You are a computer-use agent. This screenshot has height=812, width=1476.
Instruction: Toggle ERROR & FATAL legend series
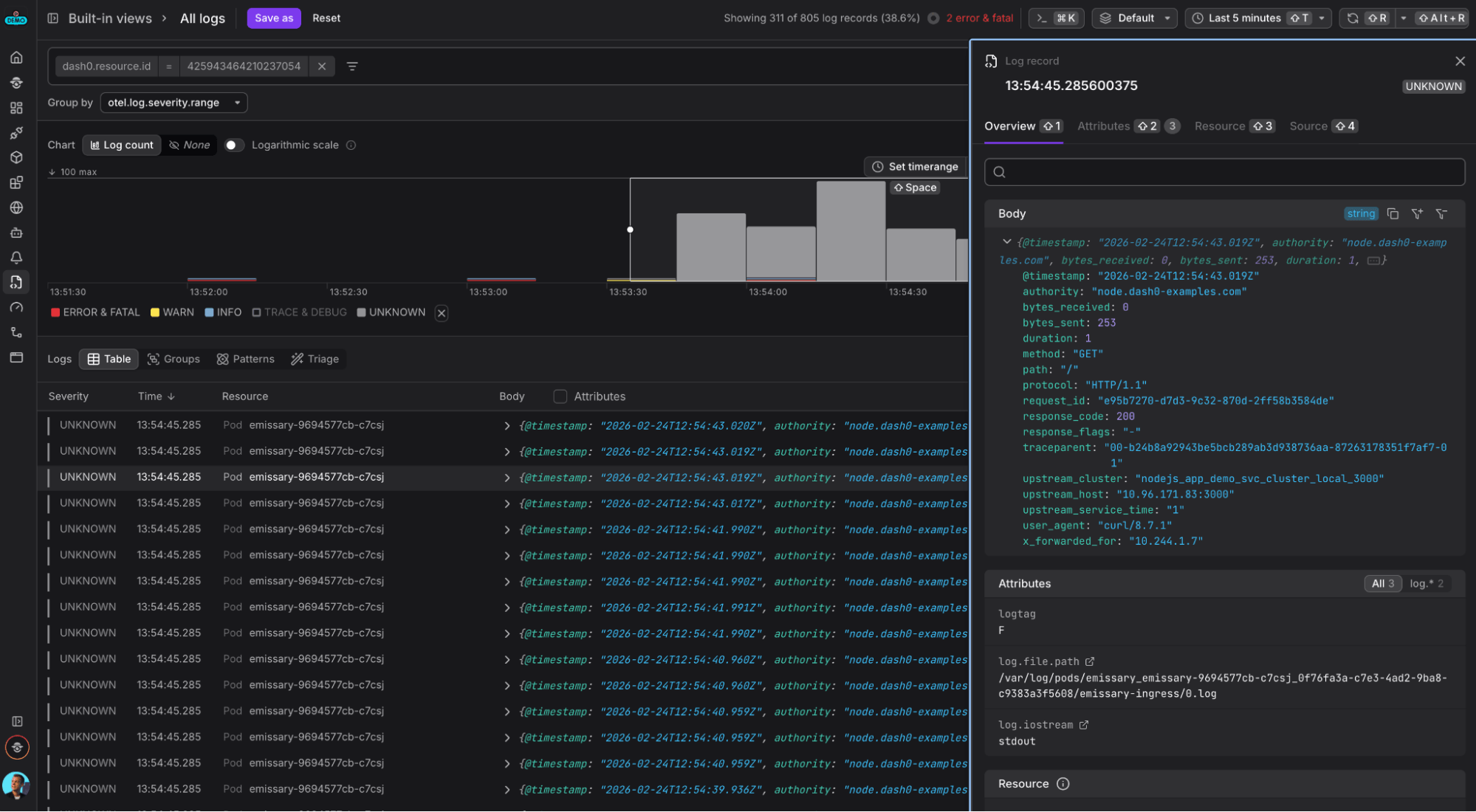pyautogui.click(x=95, y=312)
